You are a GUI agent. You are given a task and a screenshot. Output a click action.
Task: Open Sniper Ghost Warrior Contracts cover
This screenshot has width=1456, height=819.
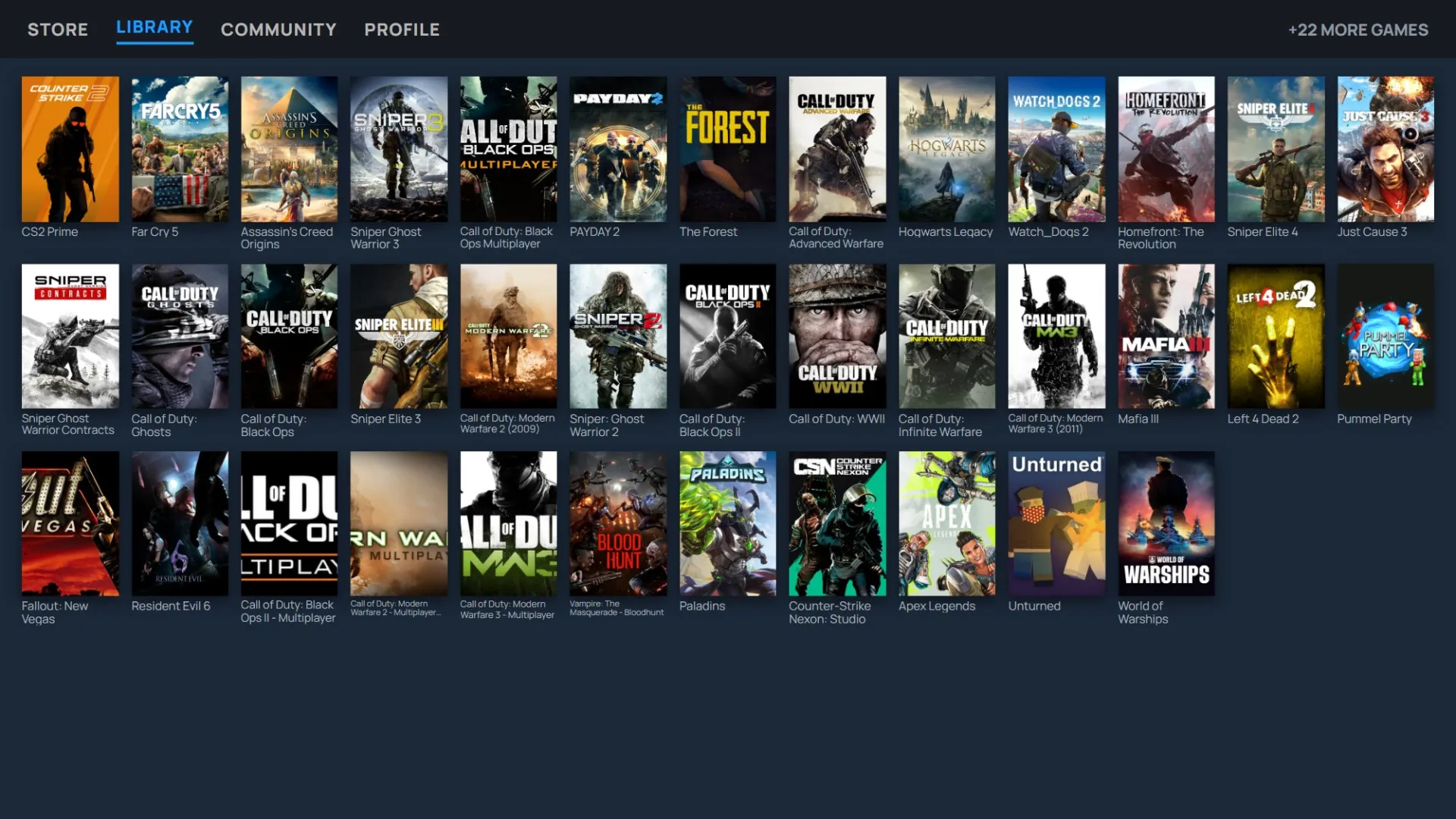point(71,336)
